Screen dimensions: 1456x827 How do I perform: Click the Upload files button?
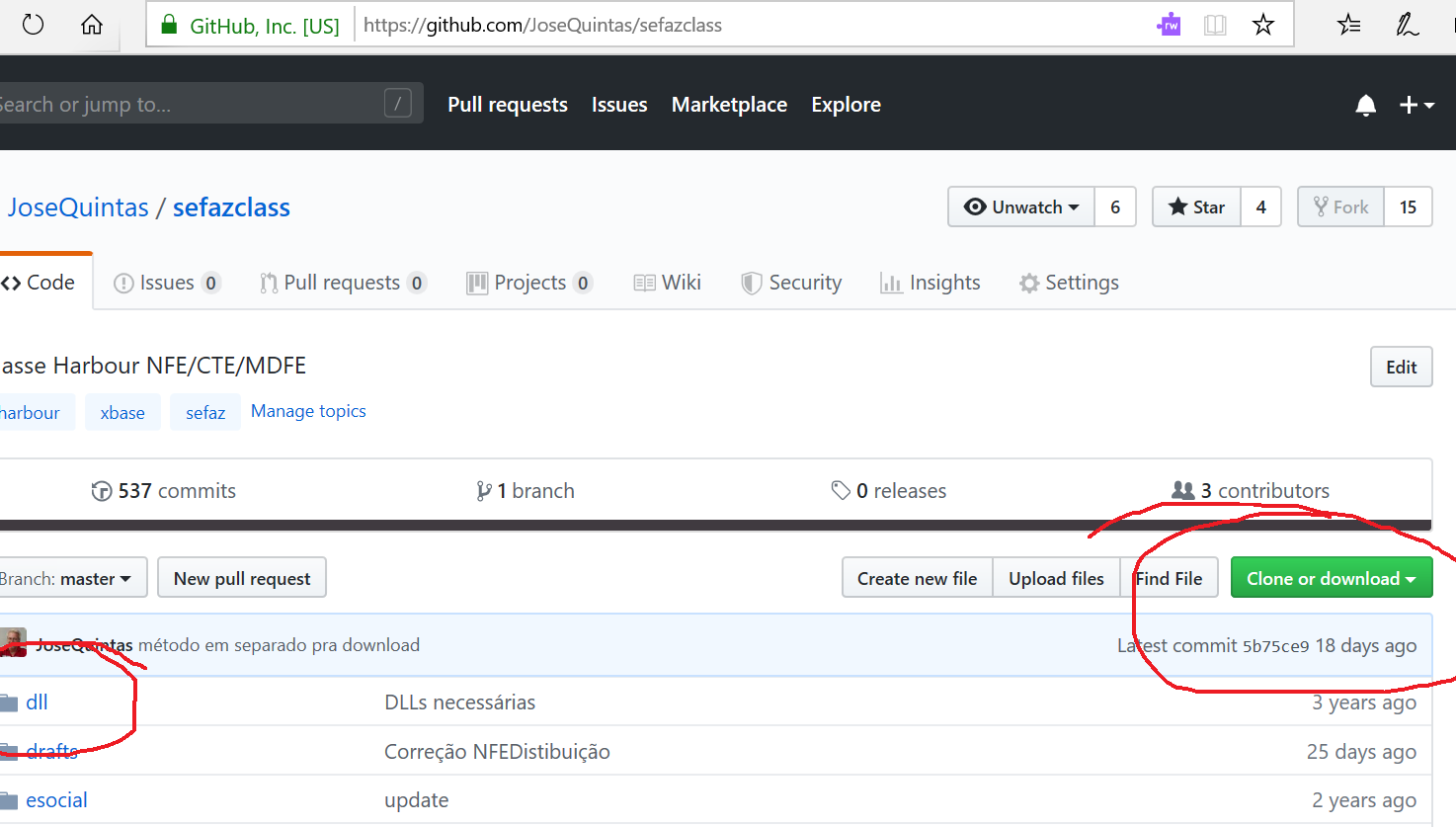[x=1055, y=579]
